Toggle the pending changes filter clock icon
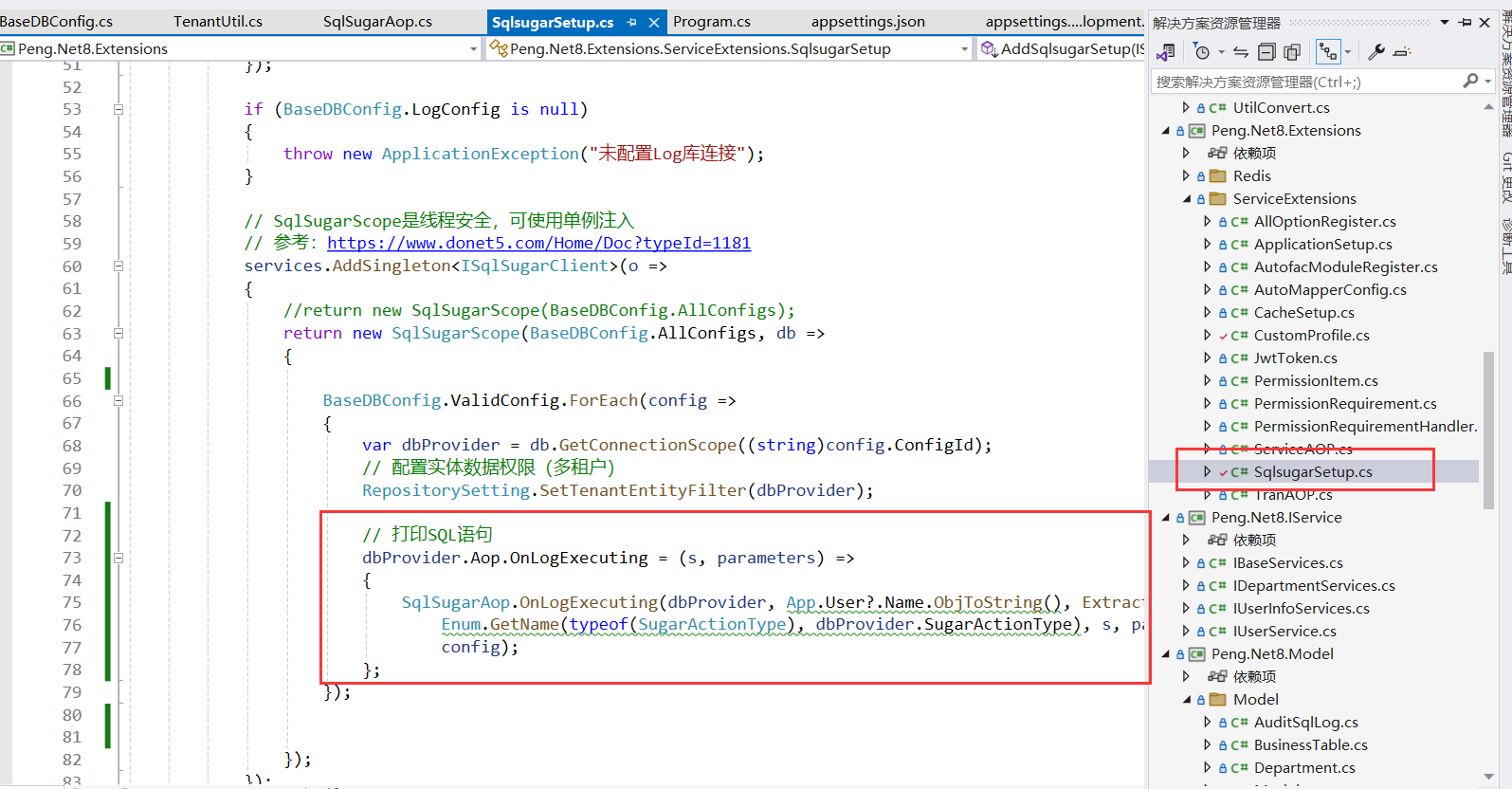Image resolution: width=1512 pixels, height=789 pixels. coord(1202,52)
